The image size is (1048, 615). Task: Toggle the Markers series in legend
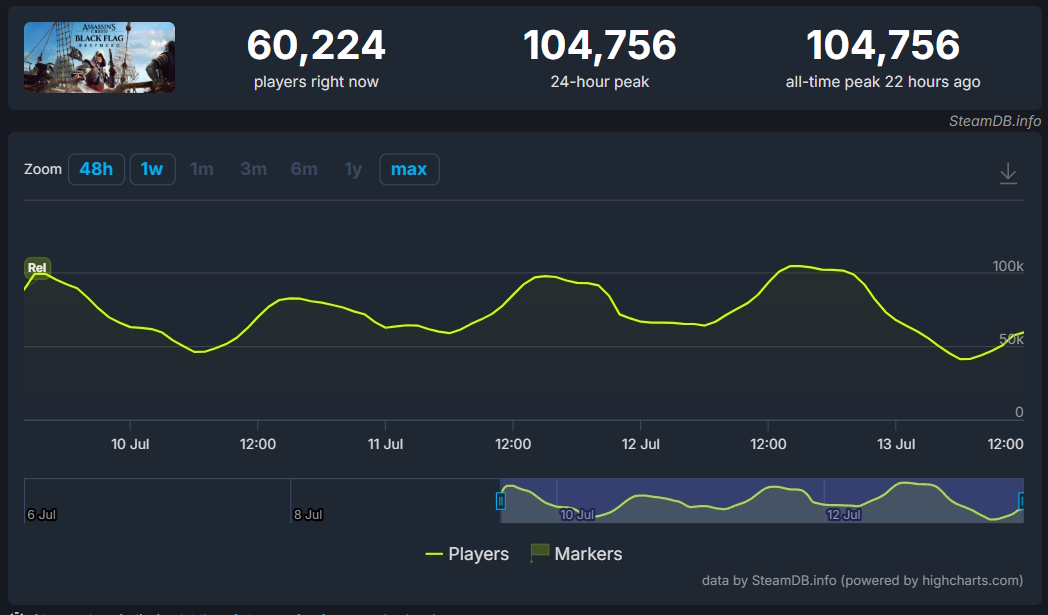click(x=576, y=554)
